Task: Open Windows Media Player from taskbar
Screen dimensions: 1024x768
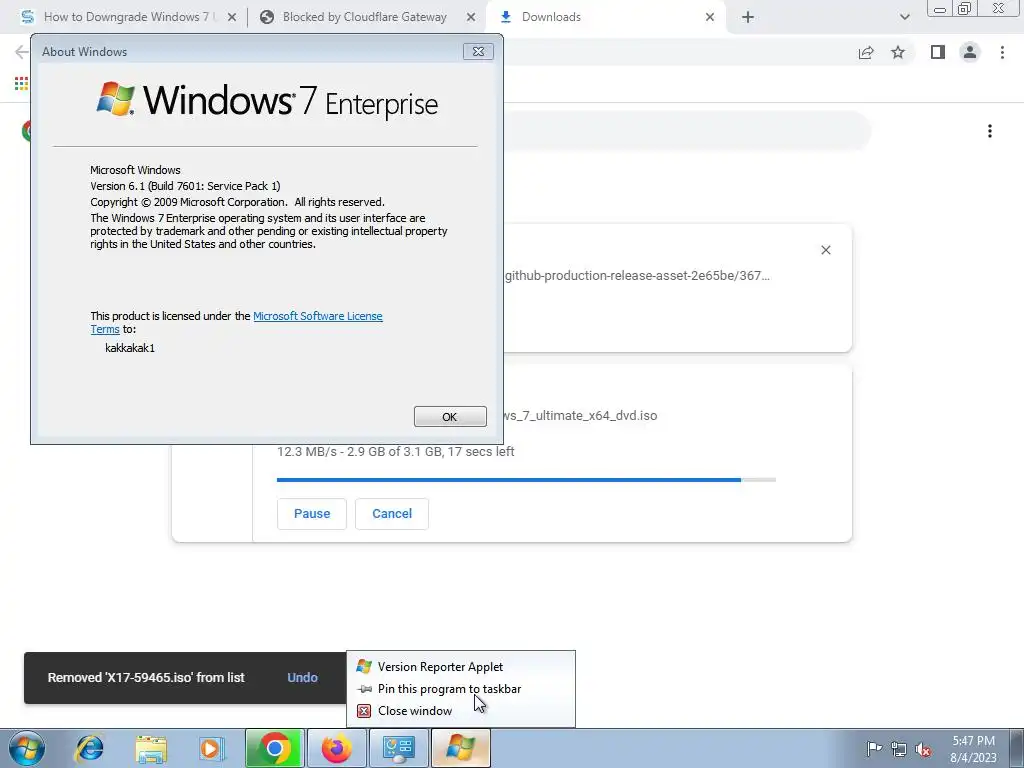Action: click(212, 748)
